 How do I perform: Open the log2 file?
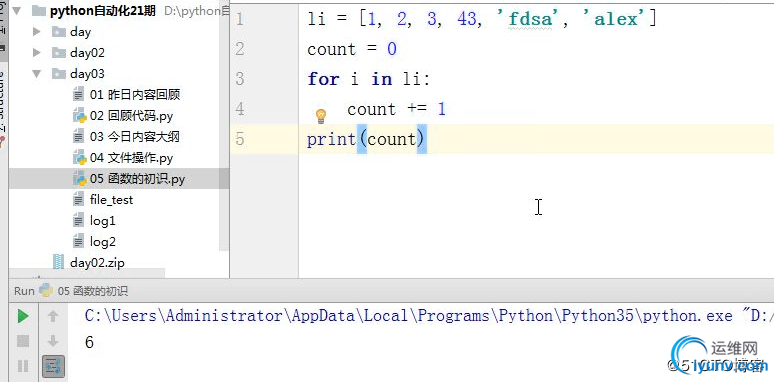pos(103,242)
